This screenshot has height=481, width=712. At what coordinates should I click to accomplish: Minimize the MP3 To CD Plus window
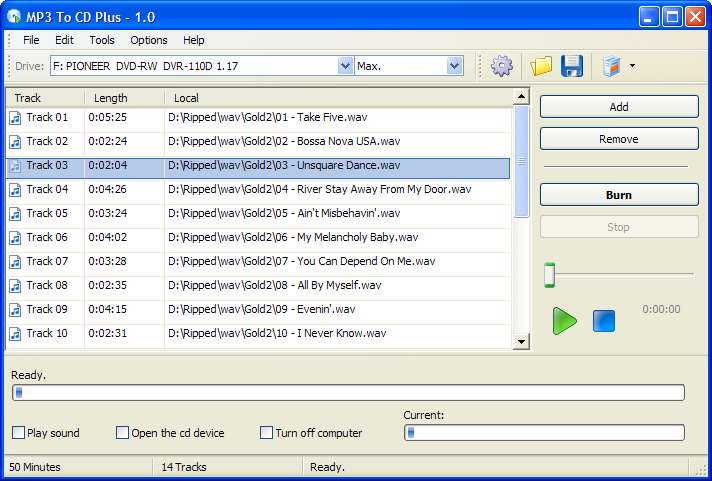[x=649, y=17]
